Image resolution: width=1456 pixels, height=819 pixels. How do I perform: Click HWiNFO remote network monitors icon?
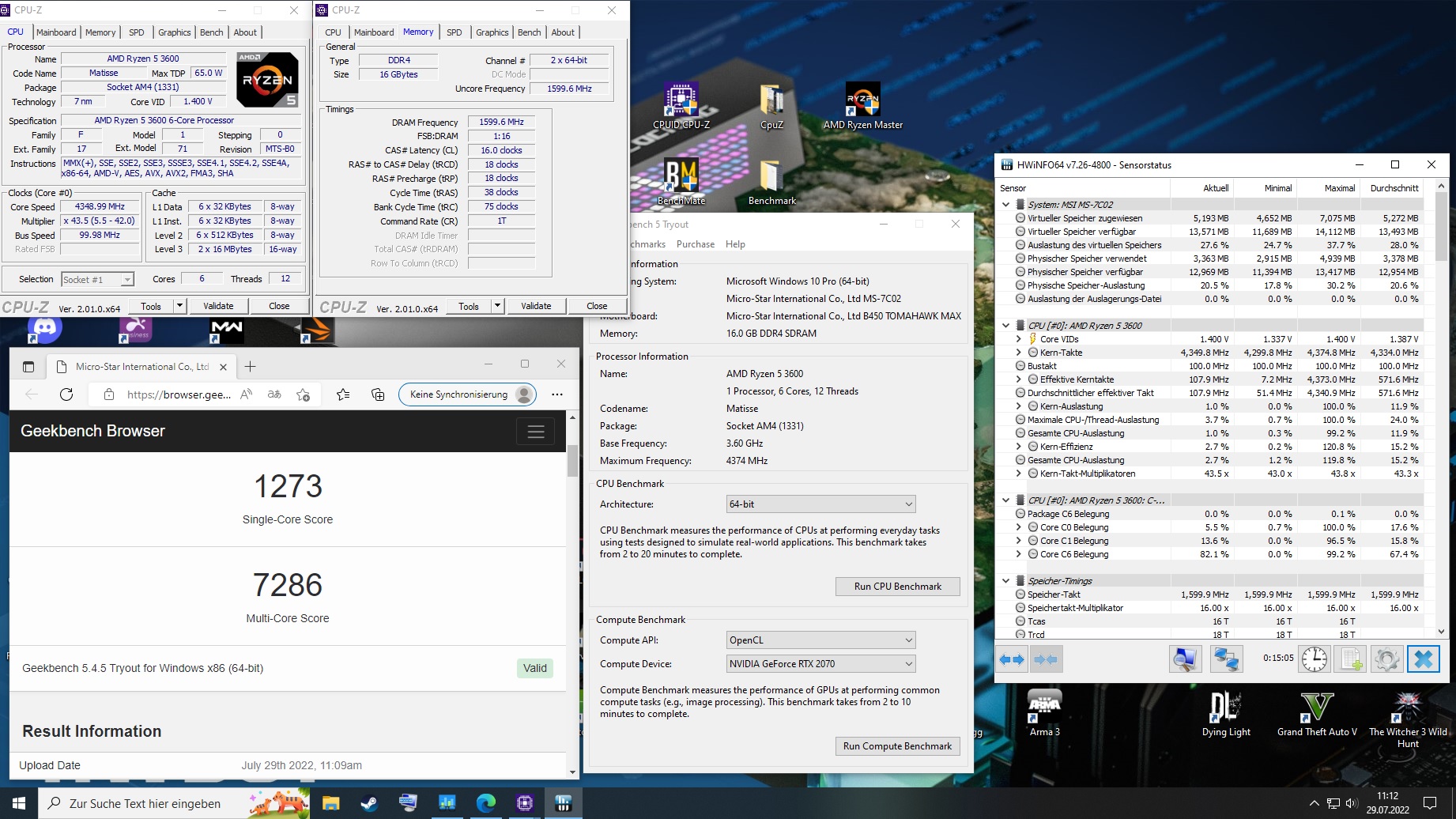pos(1226,659)
